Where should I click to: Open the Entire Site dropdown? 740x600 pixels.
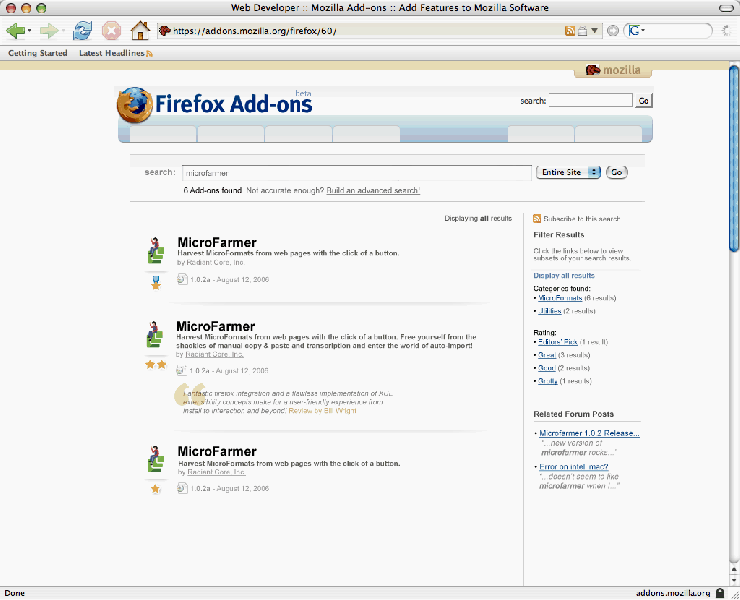pyautogui.click(x=568, y=172)
